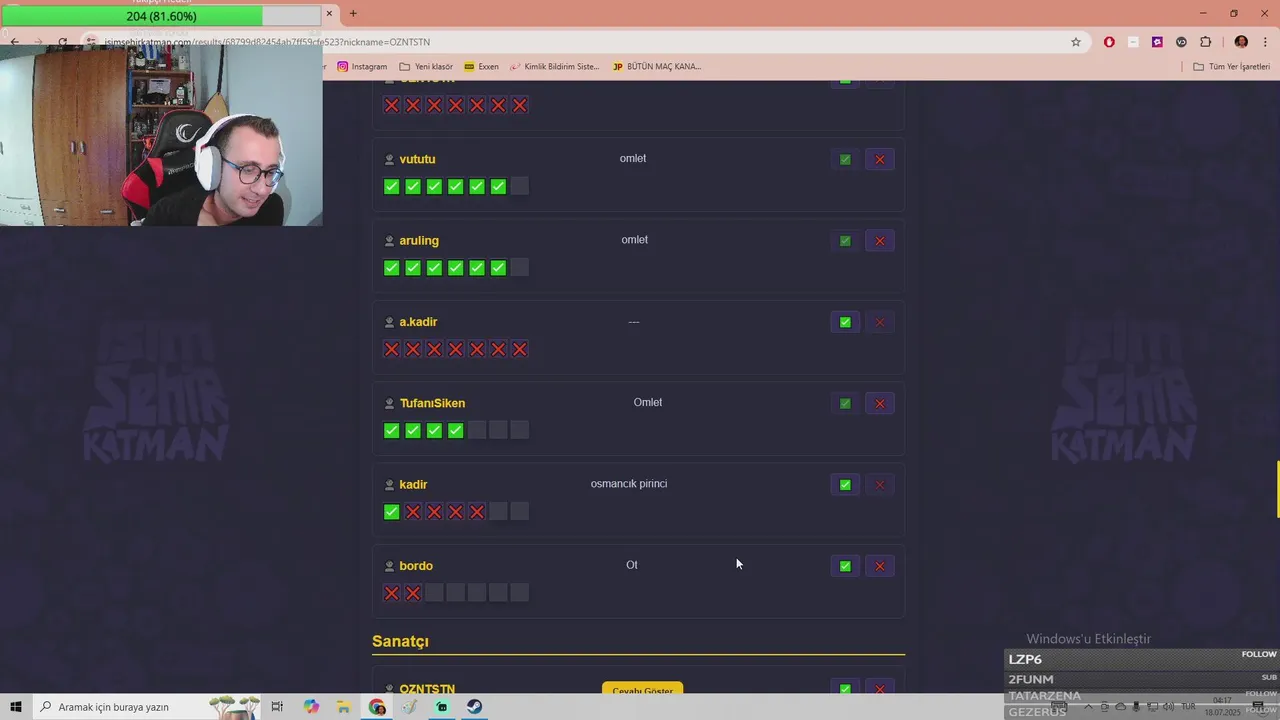Open the green app icon on the taskbar
Screen dimensions: 1280x720
(442, 707)
